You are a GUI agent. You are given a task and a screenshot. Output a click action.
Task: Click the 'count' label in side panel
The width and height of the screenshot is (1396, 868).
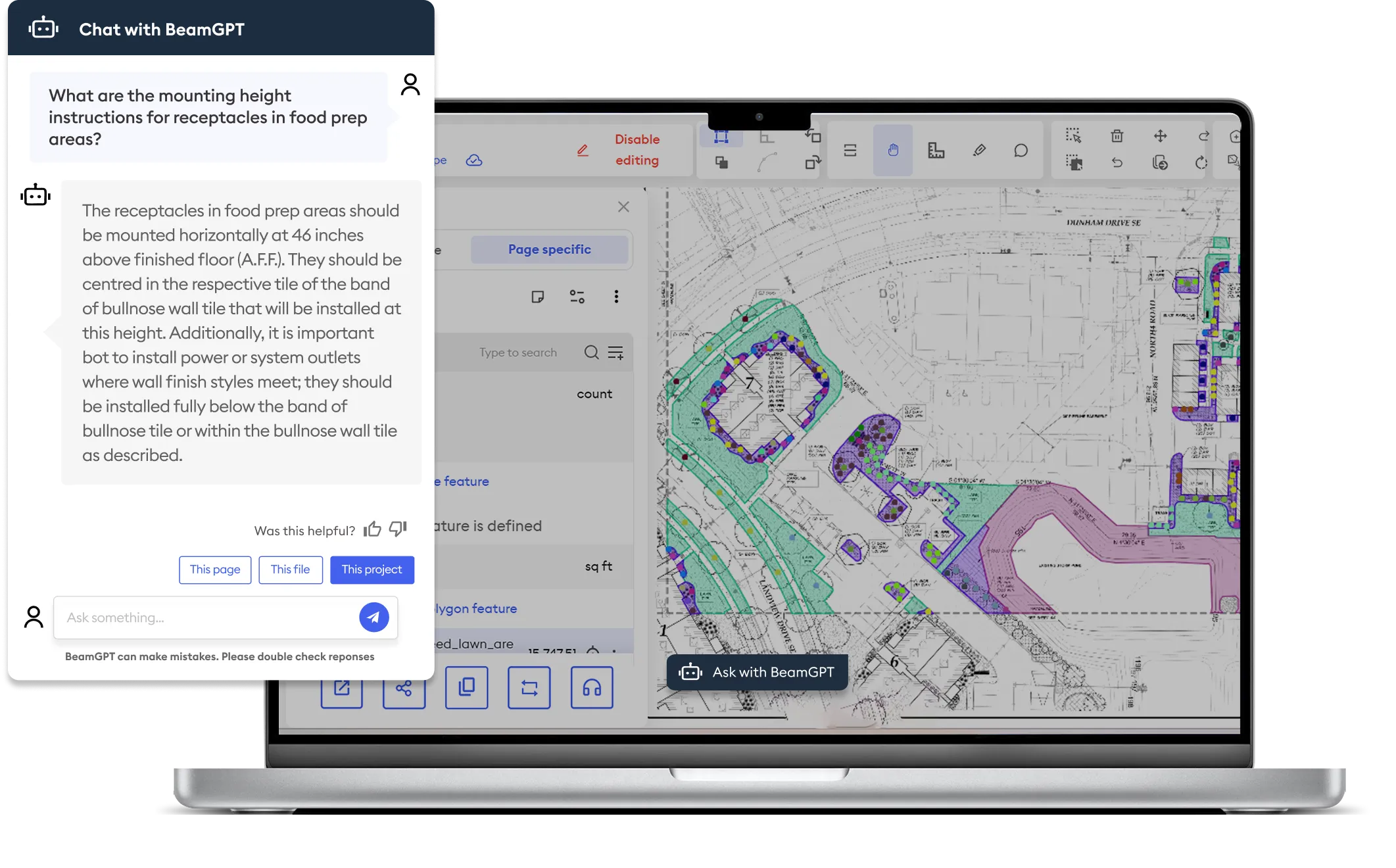[594, 394]
